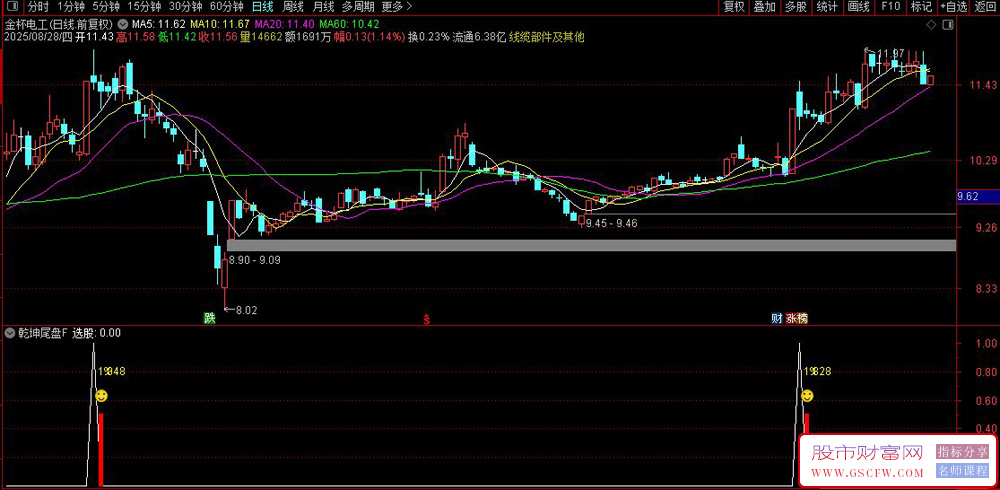Screen dimensions: 1000x490
Task: Click the MA20: 11.40 label
Action: point(284,24)
